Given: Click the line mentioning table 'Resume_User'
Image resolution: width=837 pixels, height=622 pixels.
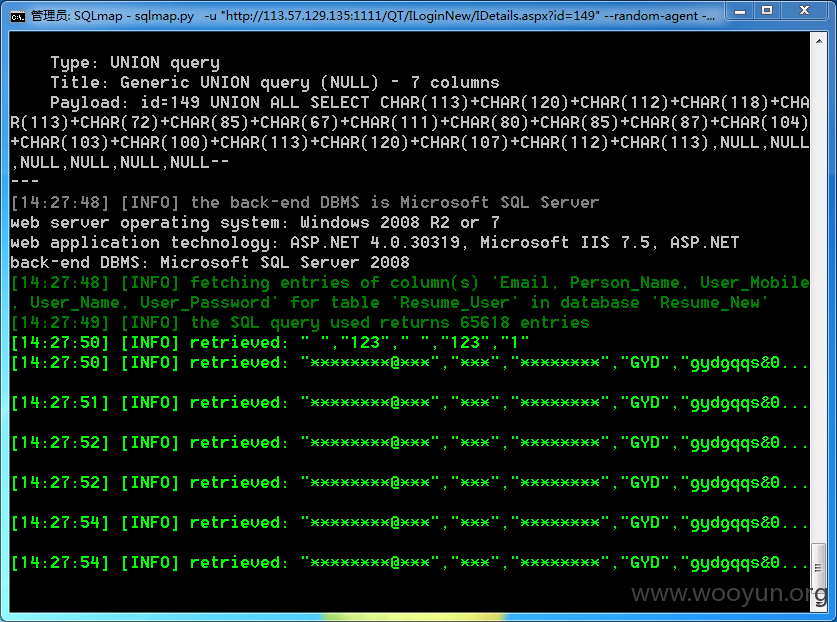Looking at the screenshot, I should 390,303.
